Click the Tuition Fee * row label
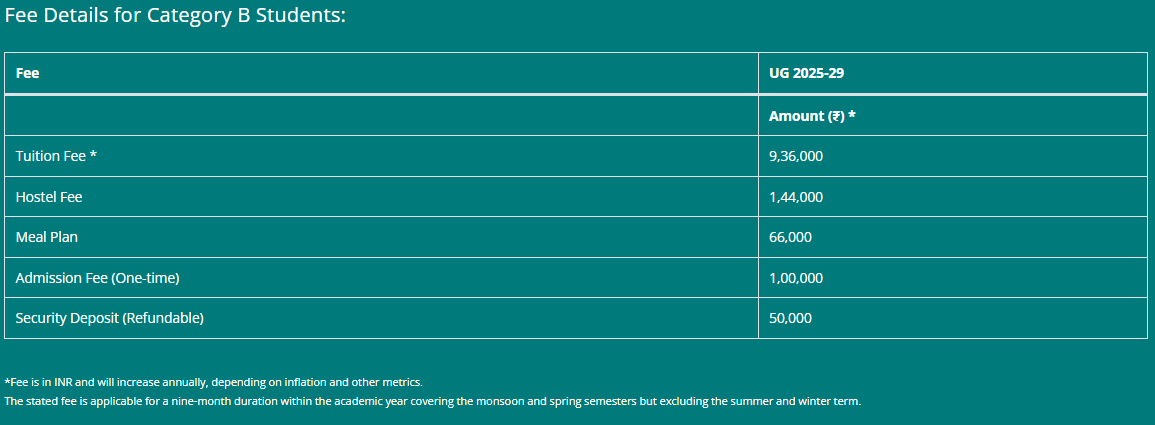The image size is (1155, 425). (56, 156)
